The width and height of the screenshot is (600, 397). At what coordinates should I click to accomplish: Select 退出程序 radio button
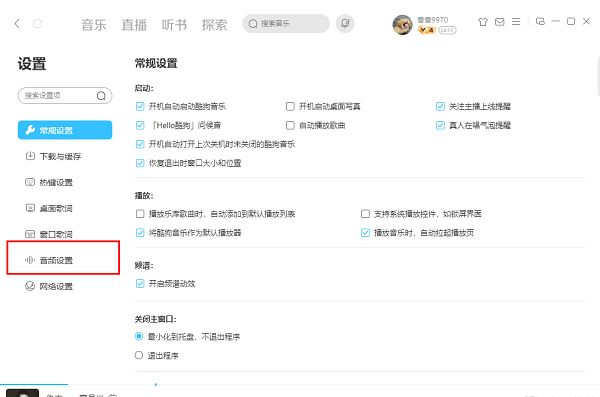139,355
